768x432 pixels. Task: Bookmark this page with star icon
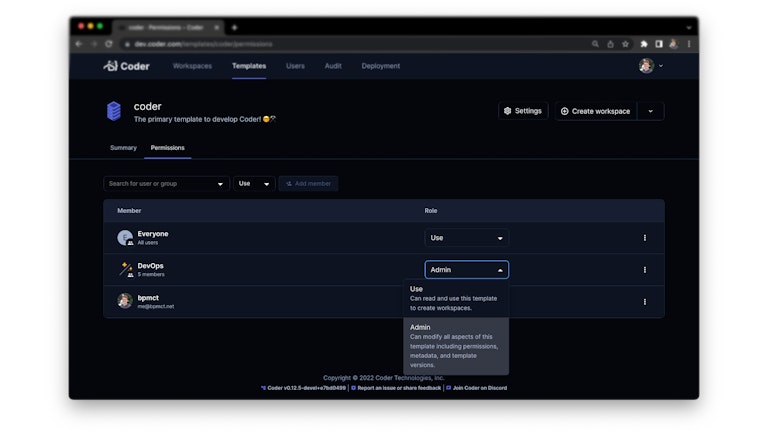pyautogui.click(x=625, y=44)
